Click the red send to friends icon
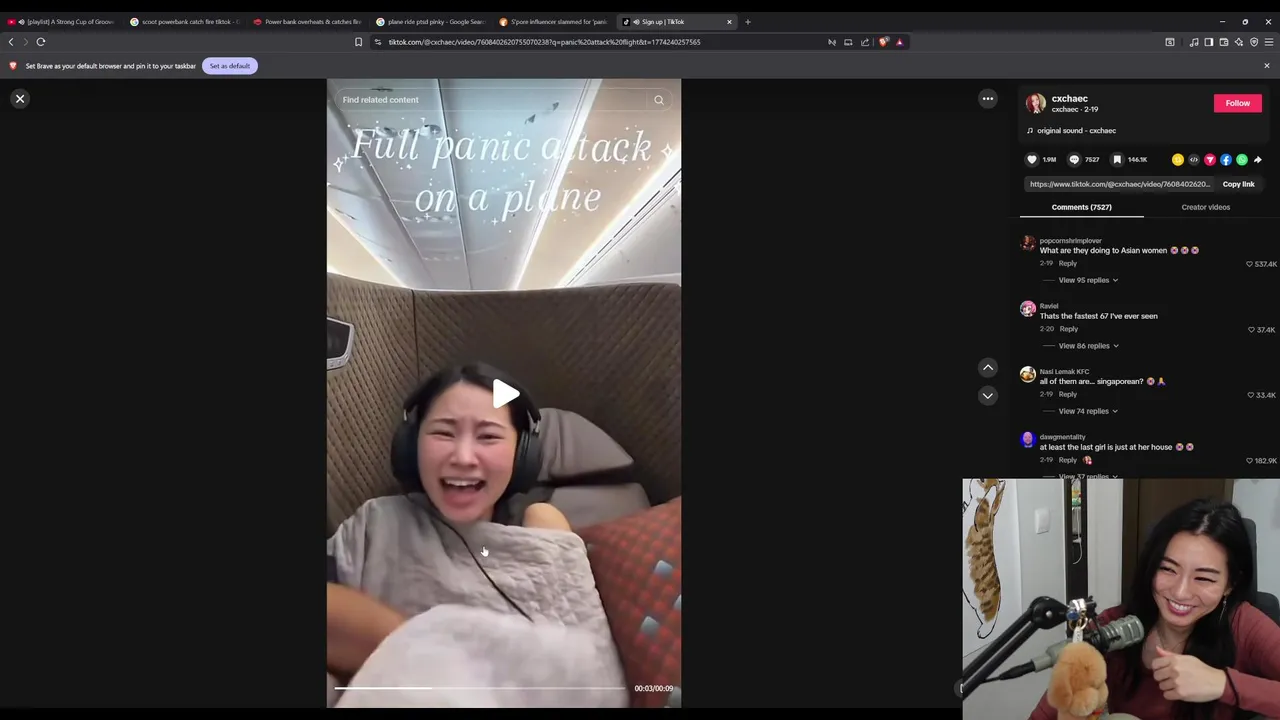This screenshot has height=720, width=1280. (1210, 160)
